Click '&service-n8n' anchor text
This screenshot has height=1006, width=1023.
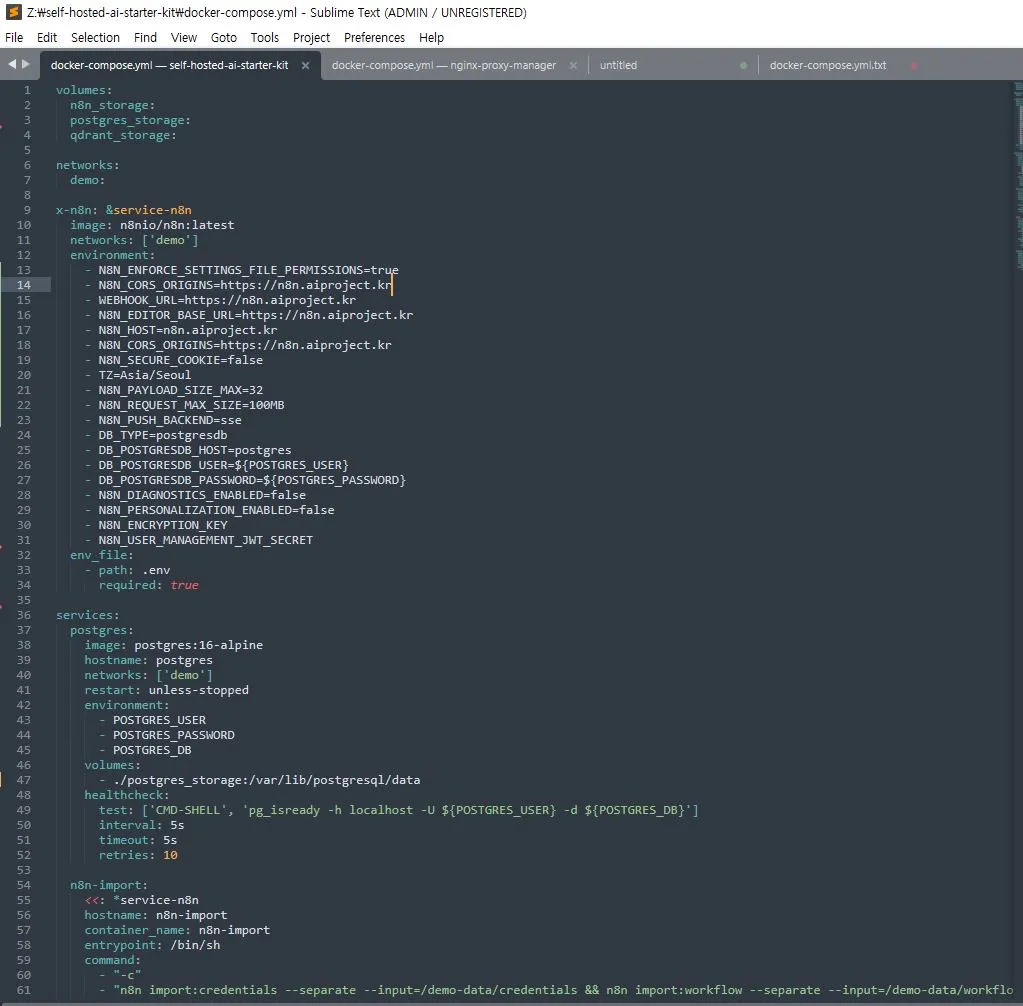coord(149,210)
